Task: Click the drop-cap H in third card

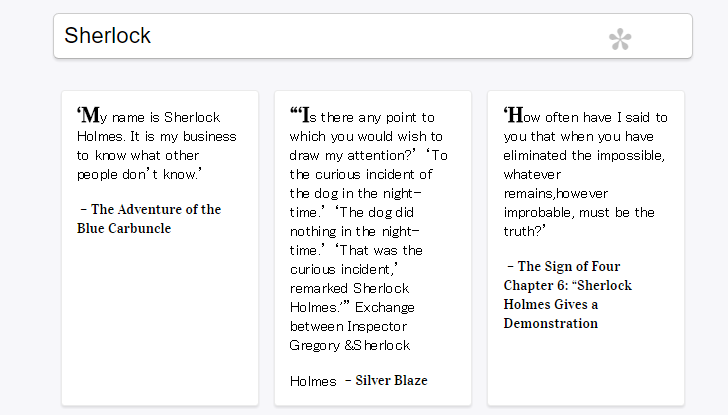Action: [515, 115]
